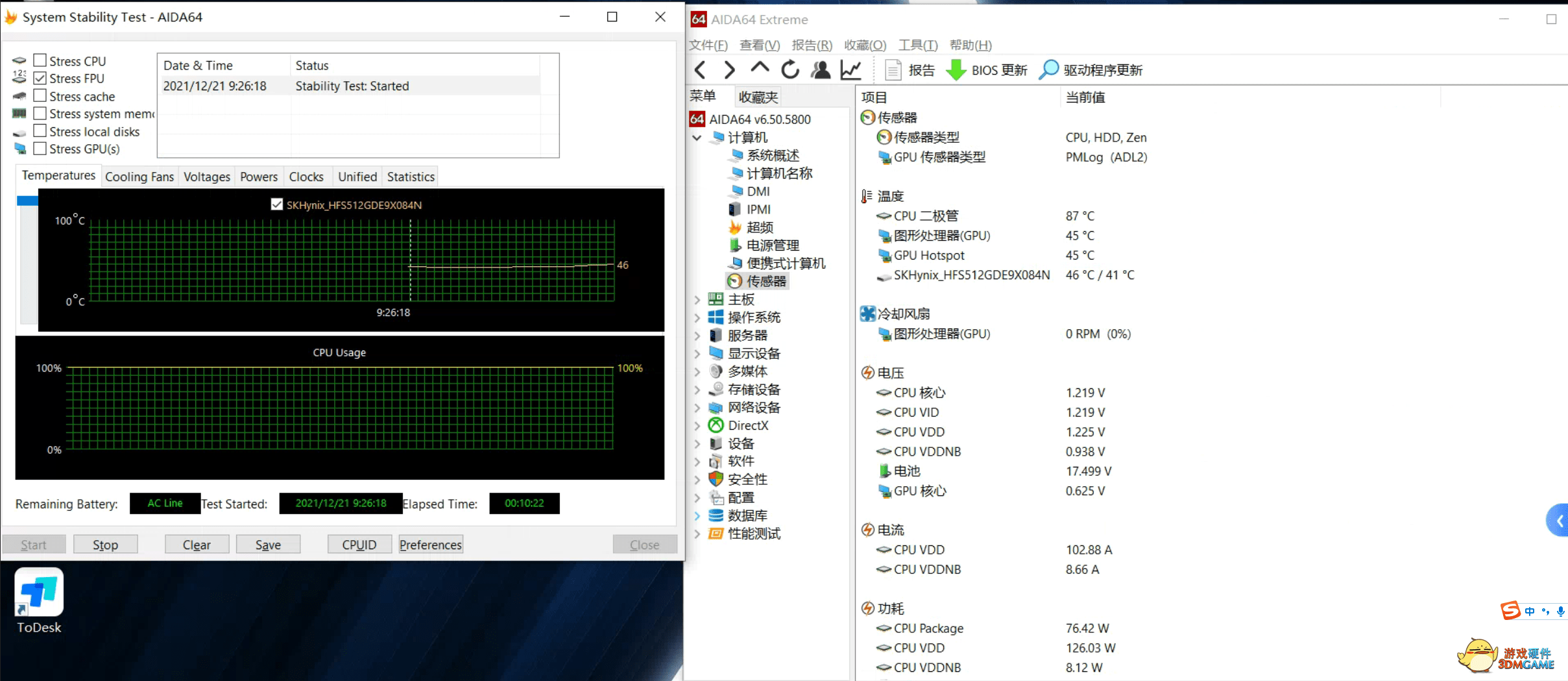Open the 报告 report toolbar item
Image resolution: width=1568 pixels, height=681 pixels.
click(910, 70)
